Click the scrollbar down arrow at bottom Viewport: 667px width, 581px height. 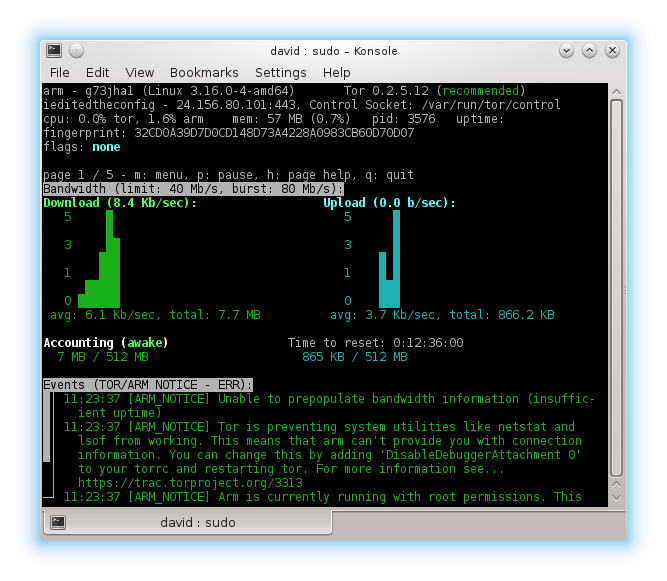click(x=616, y=497)
